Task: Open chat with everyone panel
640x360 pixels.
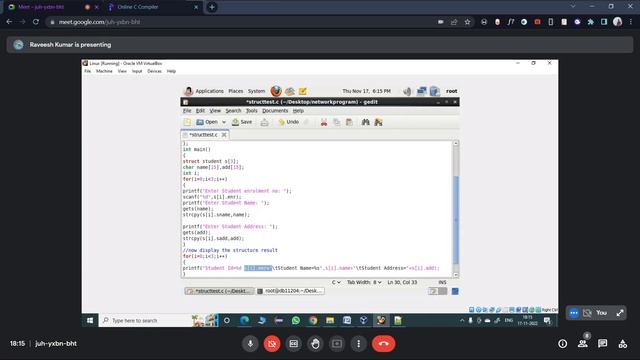Action: [602, 344]
